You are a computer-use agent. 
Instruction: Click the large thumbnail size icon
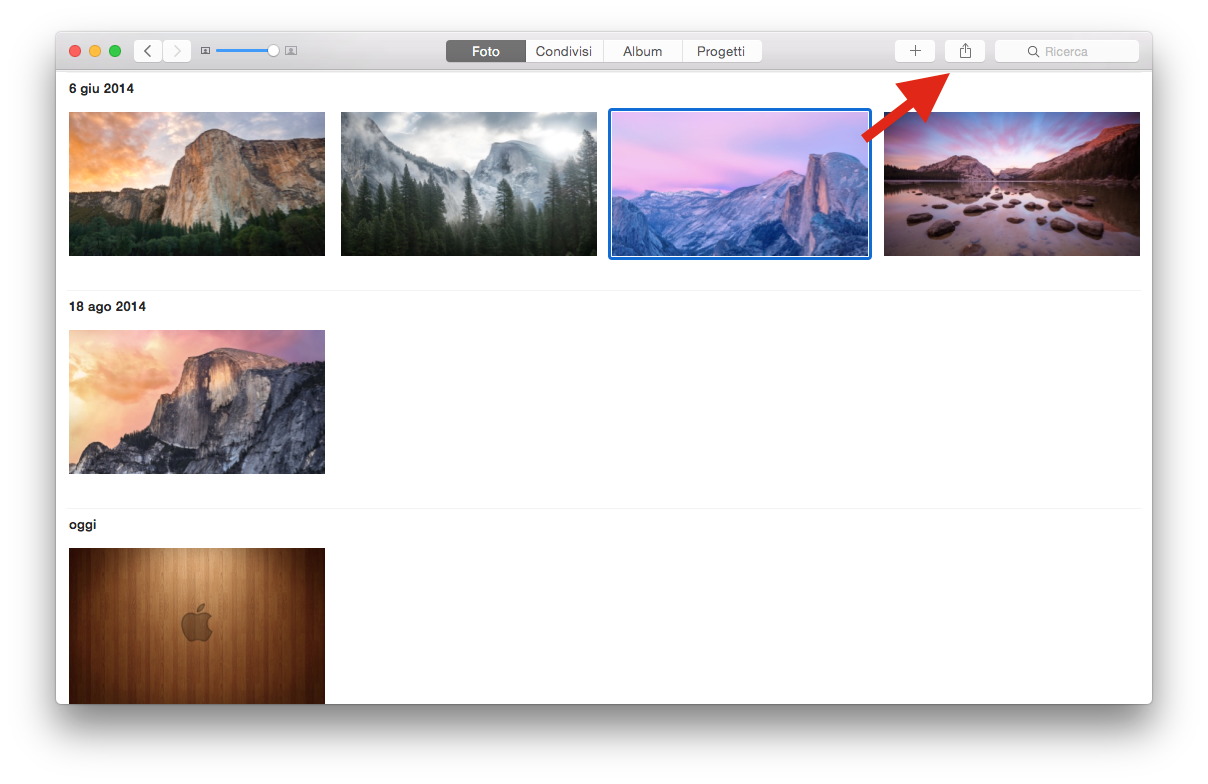pos(291,51)
